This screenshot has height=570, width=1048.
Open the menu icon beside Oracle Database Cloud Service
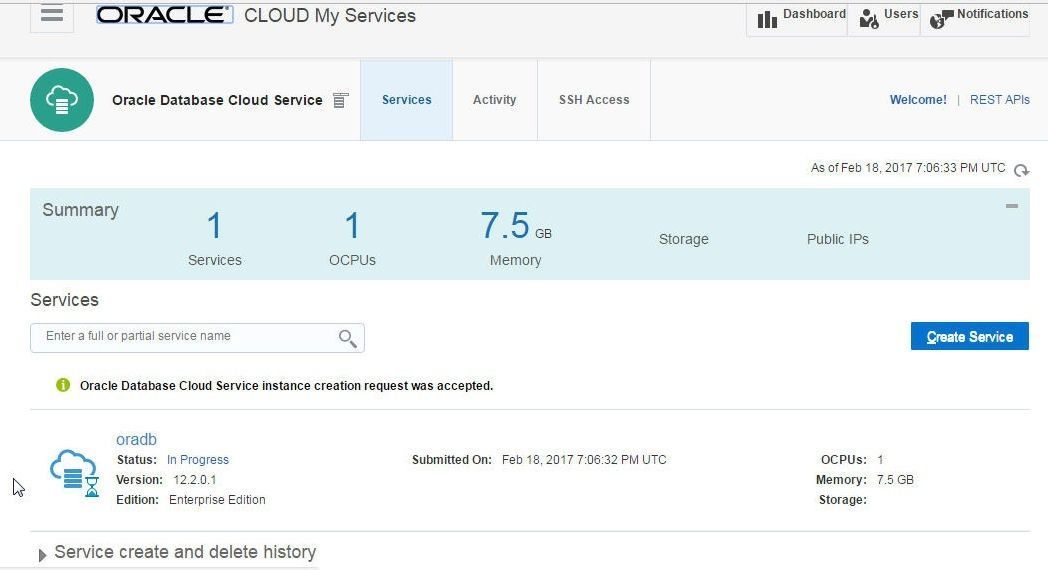(341, 100)
